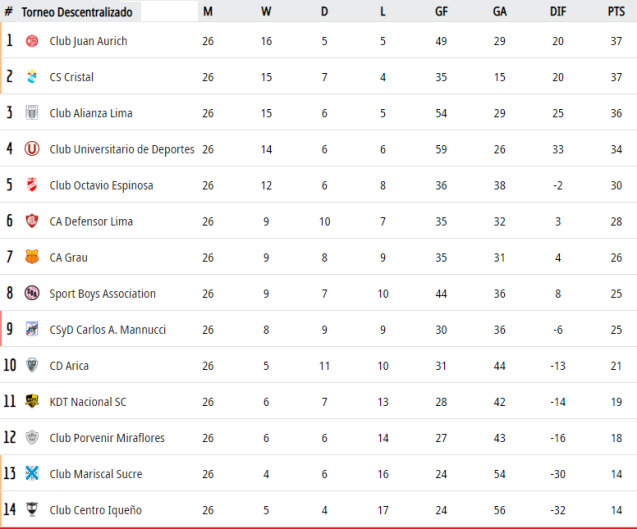The width and height of the screenshot is (637, 529).
Task: Open the Carlos A. Mannucci crest icon
Action: 32,329
